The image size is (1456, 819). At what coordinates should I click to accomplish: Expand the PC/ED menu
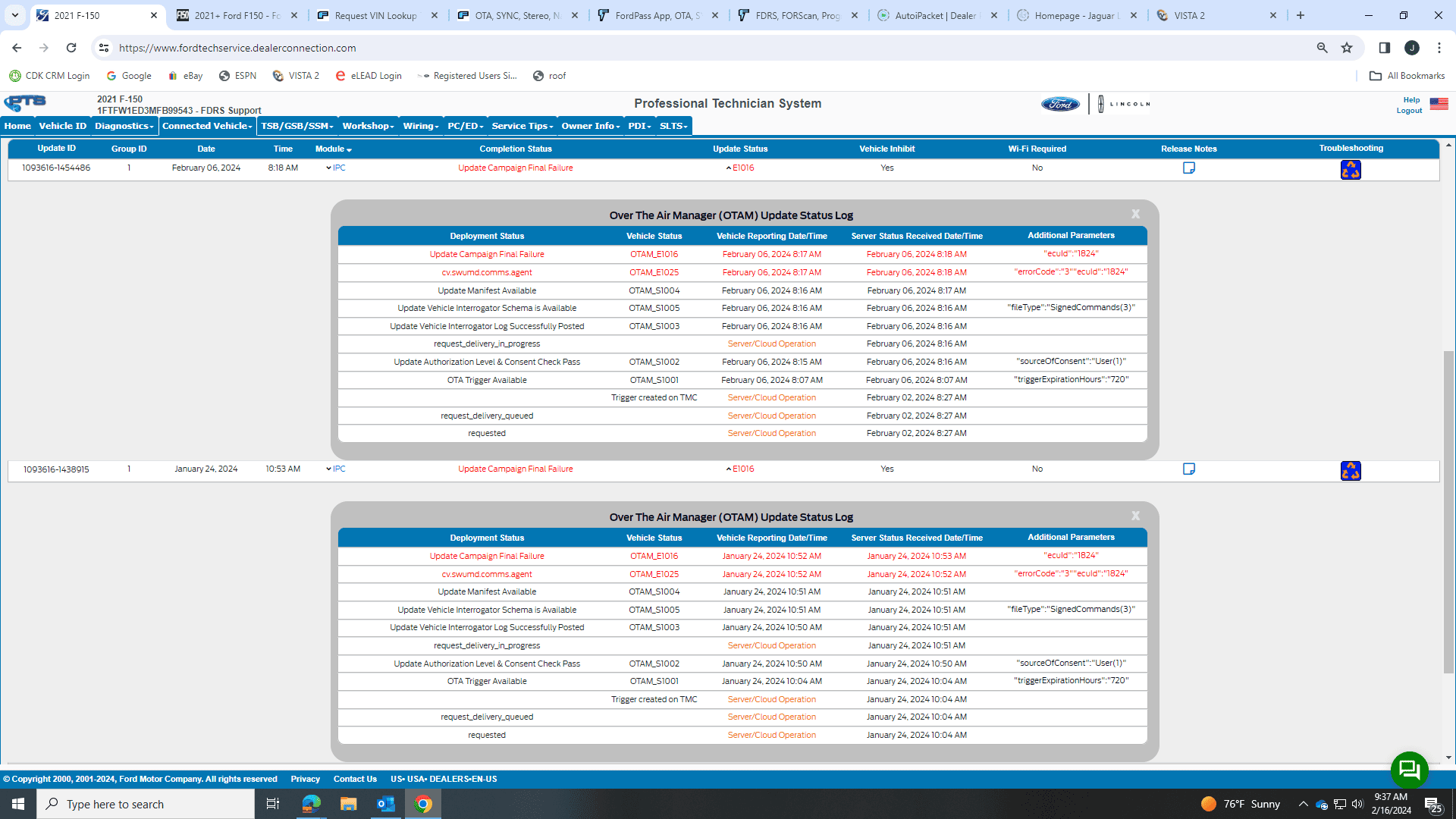[x=466, y=126]
